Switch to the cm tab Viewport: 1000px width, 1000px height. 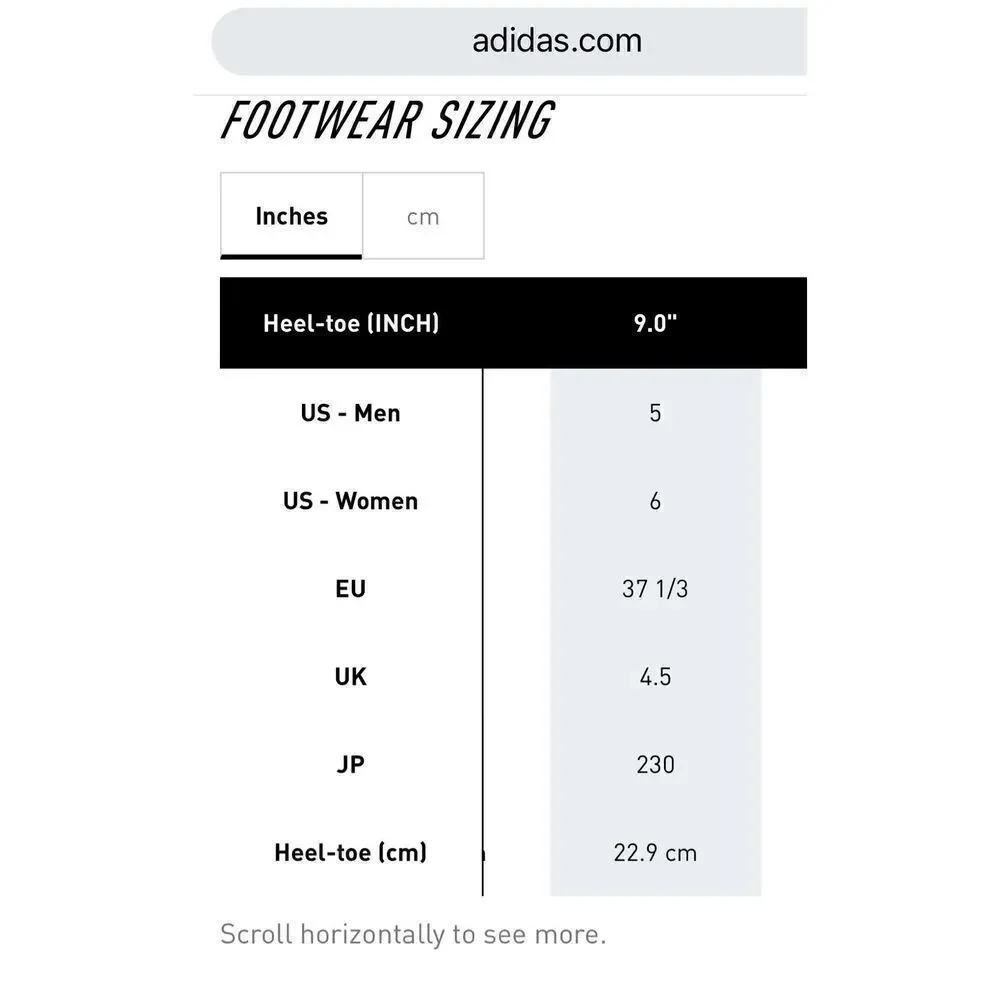423,216
